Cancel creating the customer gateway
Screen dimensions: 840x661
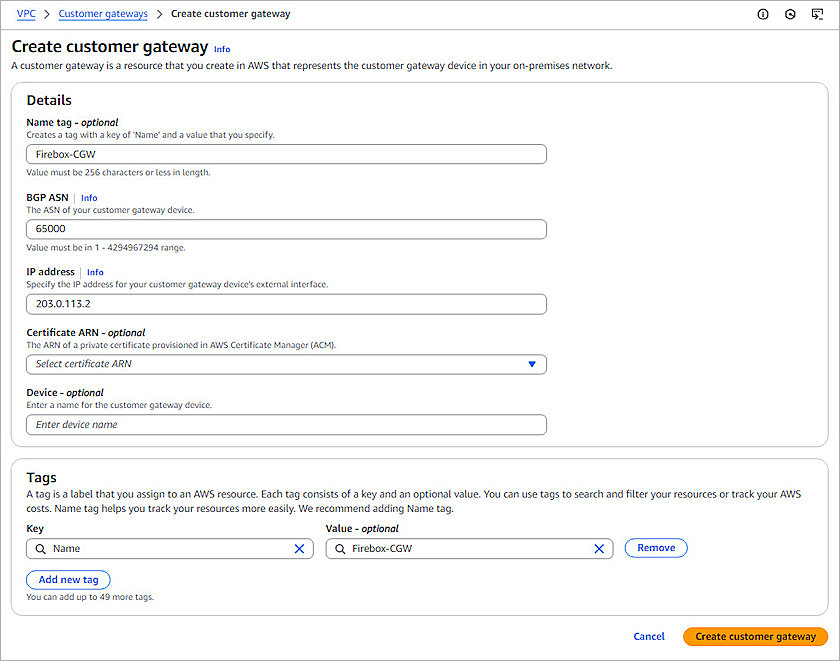pos(649,636)
